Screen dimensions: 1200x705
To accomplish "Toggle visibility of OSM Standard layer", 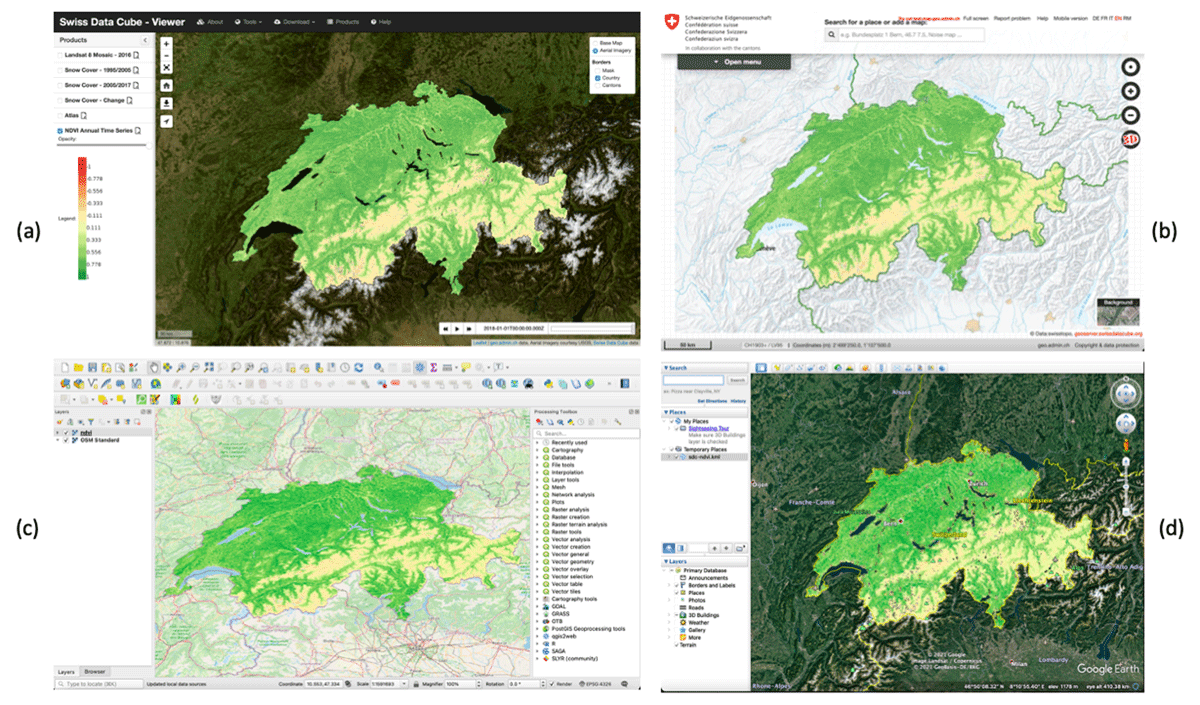I will click(x=67, y=440).
